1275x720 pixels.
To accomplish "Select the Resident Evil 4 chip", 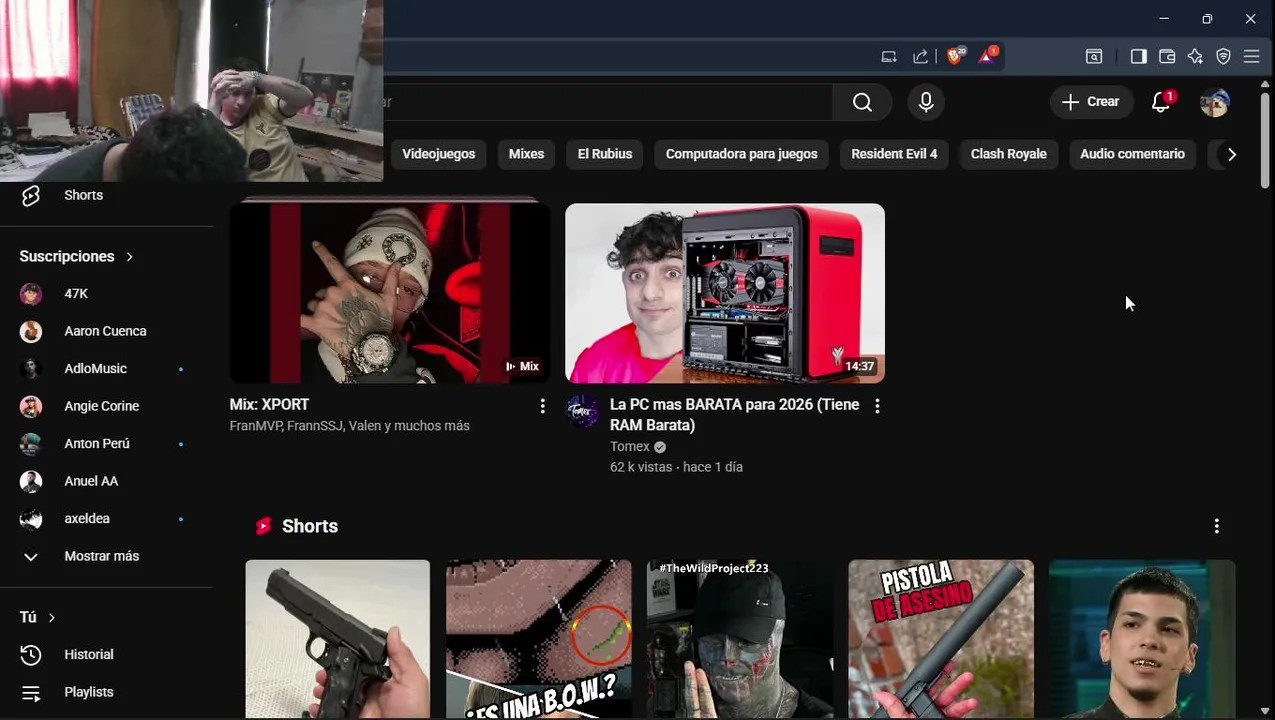I will [x=894, y=154].
